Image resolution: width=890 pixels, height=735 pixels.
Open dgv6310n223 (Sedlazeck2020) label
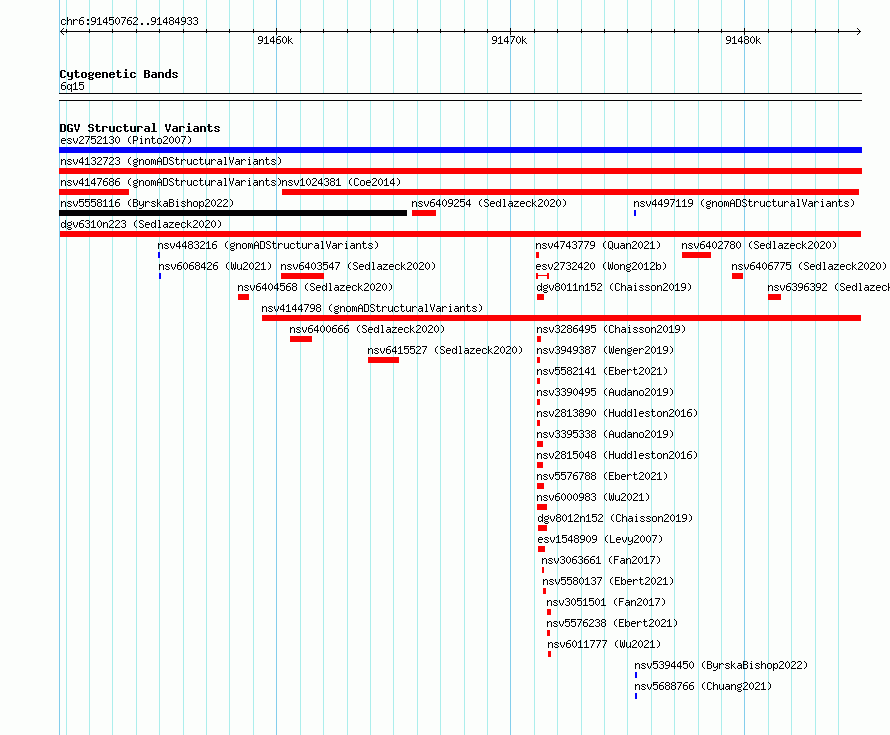click(141, 224)
